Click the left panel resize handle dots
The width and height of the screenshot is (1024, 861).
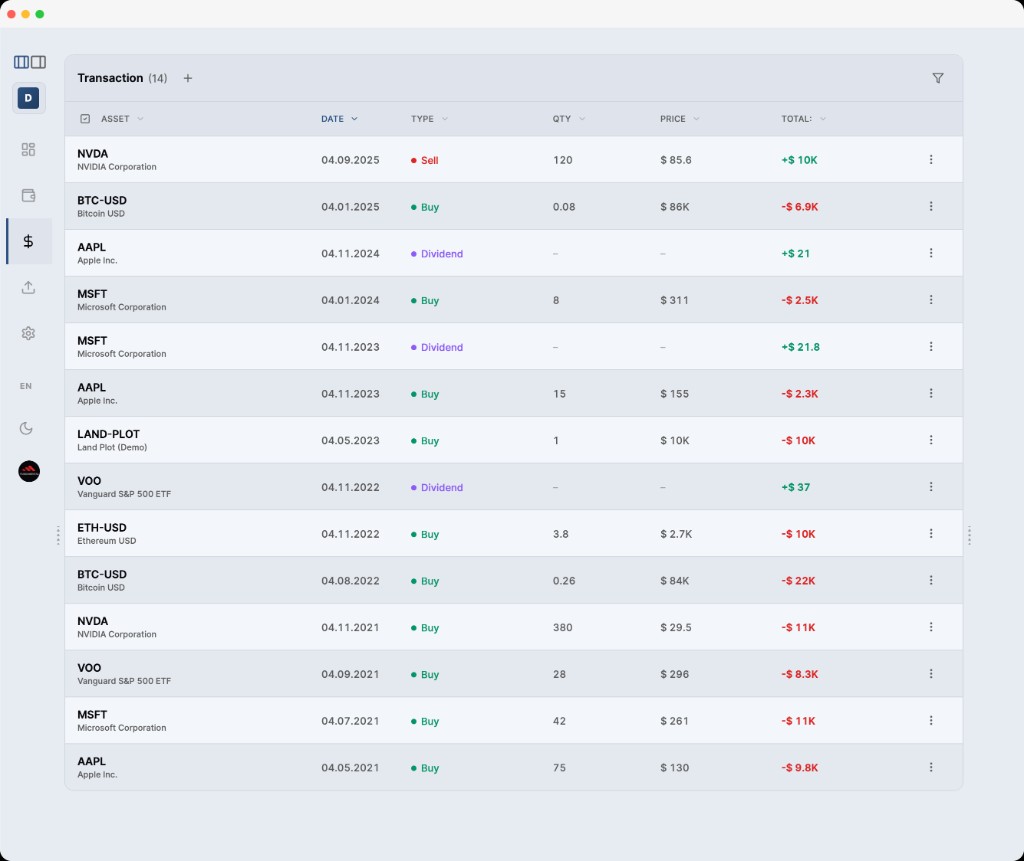coord(58,536)
